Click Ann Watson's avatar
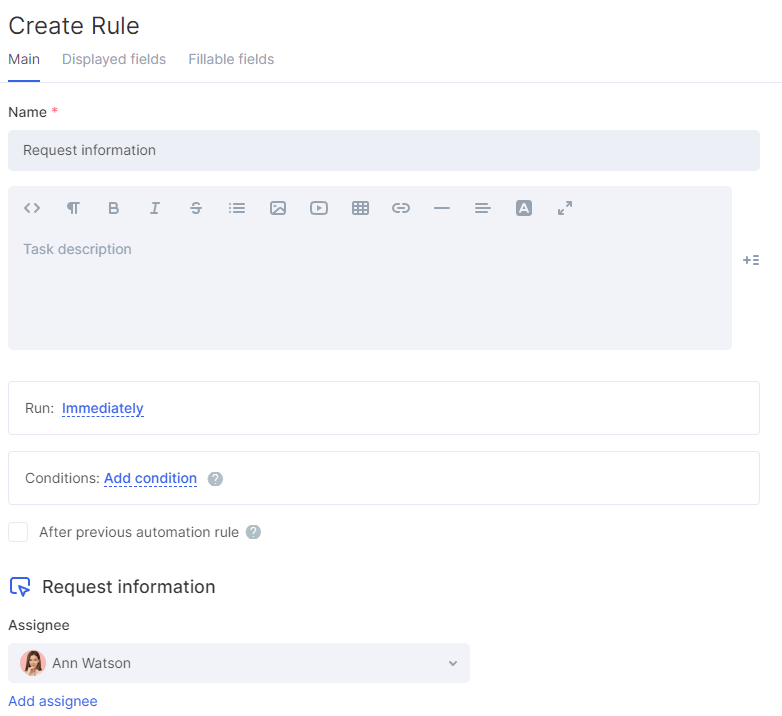The width and height of the screenshot is (782, 716). tap(33, 663)
